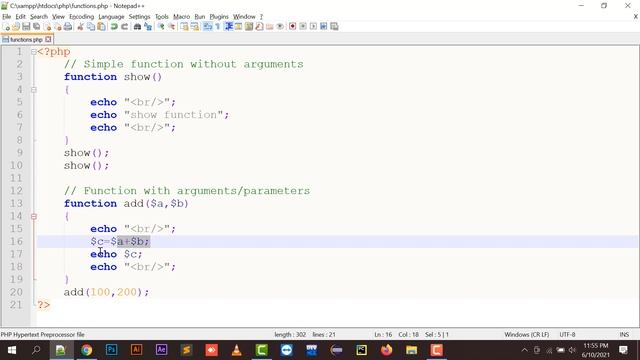Image resolution: width=640 pixels, height=360 pixels.
Task: Create a new file with the New toolbar icon
Action: (x=7, y=27)
